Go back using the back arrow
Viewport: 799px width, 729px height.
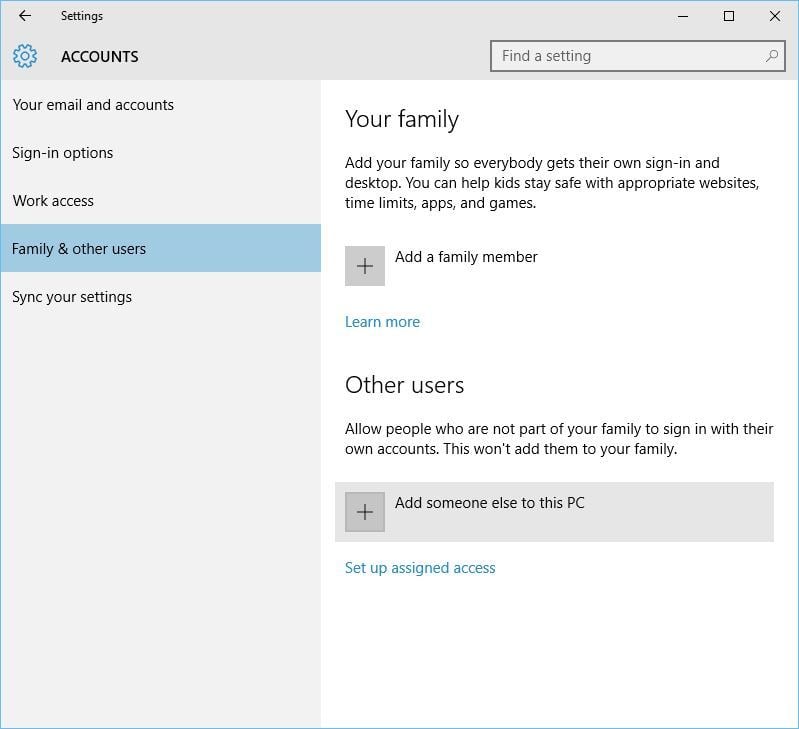(24, 16)
